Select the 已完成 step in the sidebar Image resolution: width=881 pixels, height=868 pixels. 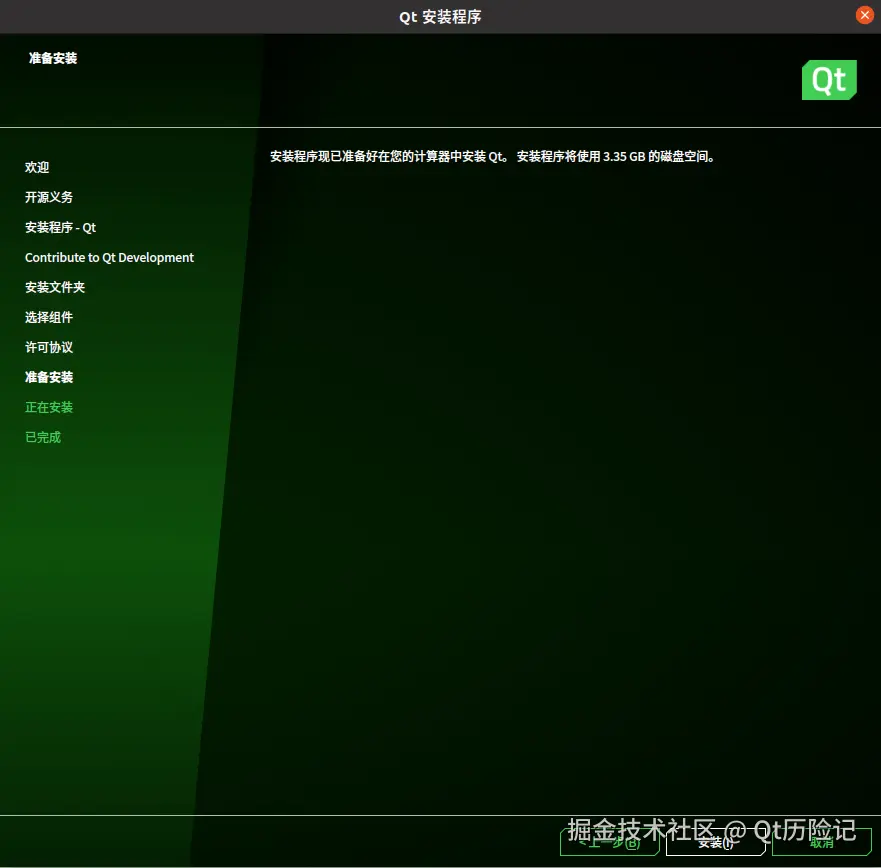click(43, 437)
